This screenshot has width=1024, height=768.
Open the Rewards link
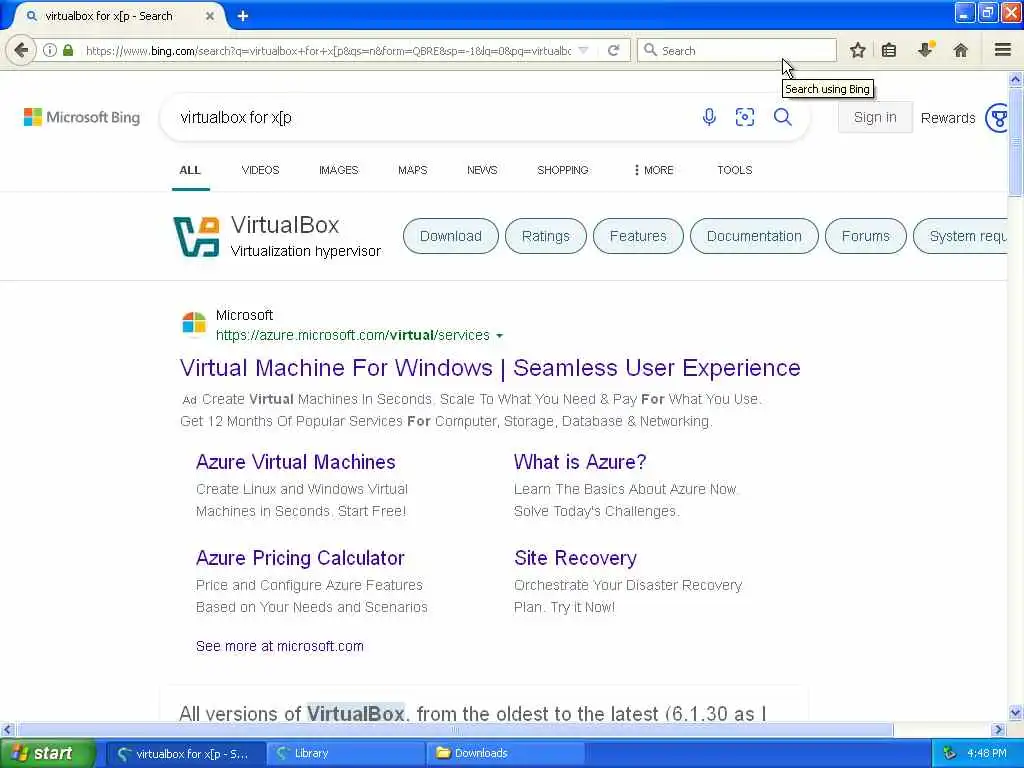tap(948, 118)
